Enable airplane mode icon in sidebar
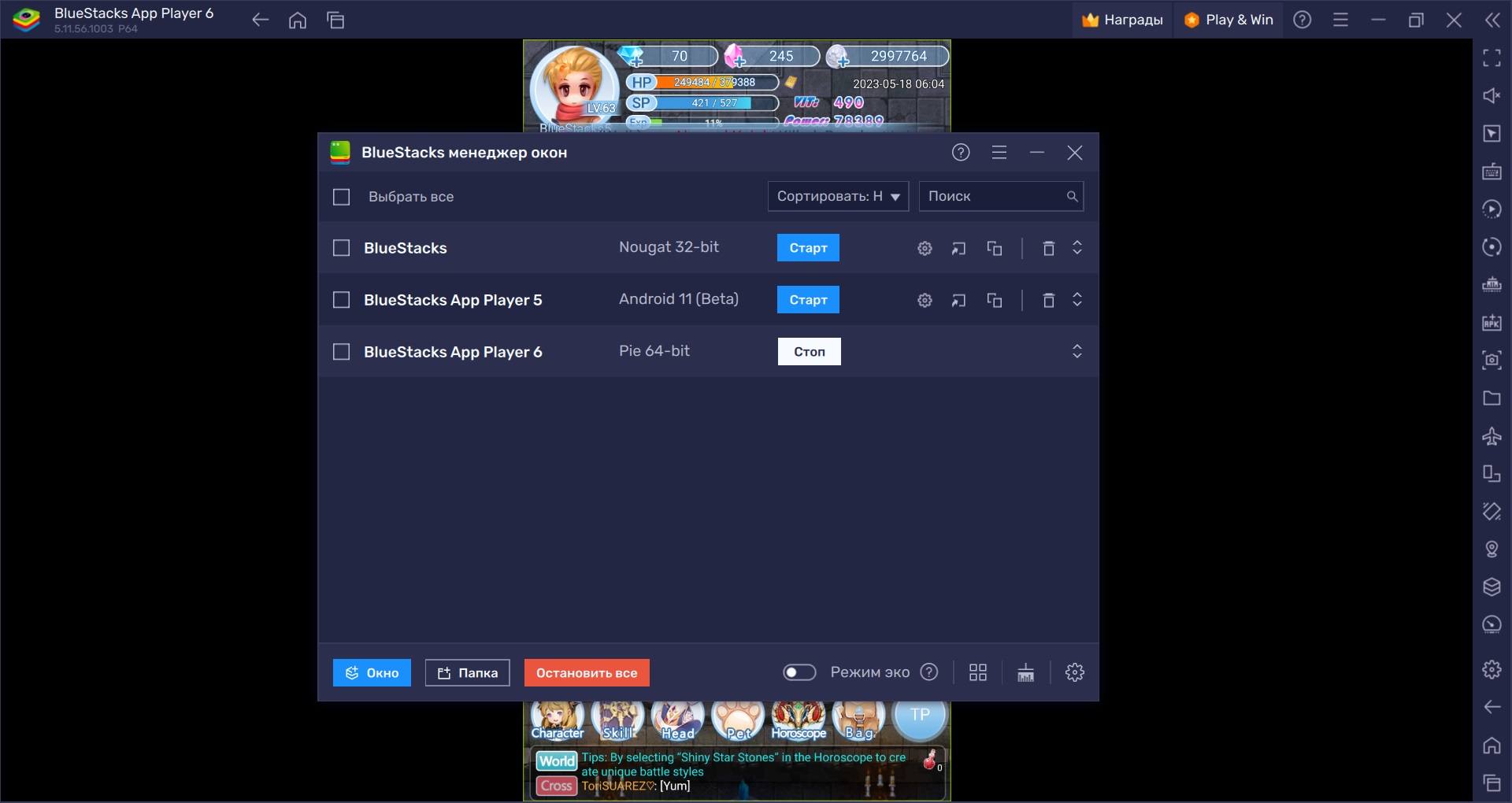The image size is (1512, 803). [x=1492, y=435]
